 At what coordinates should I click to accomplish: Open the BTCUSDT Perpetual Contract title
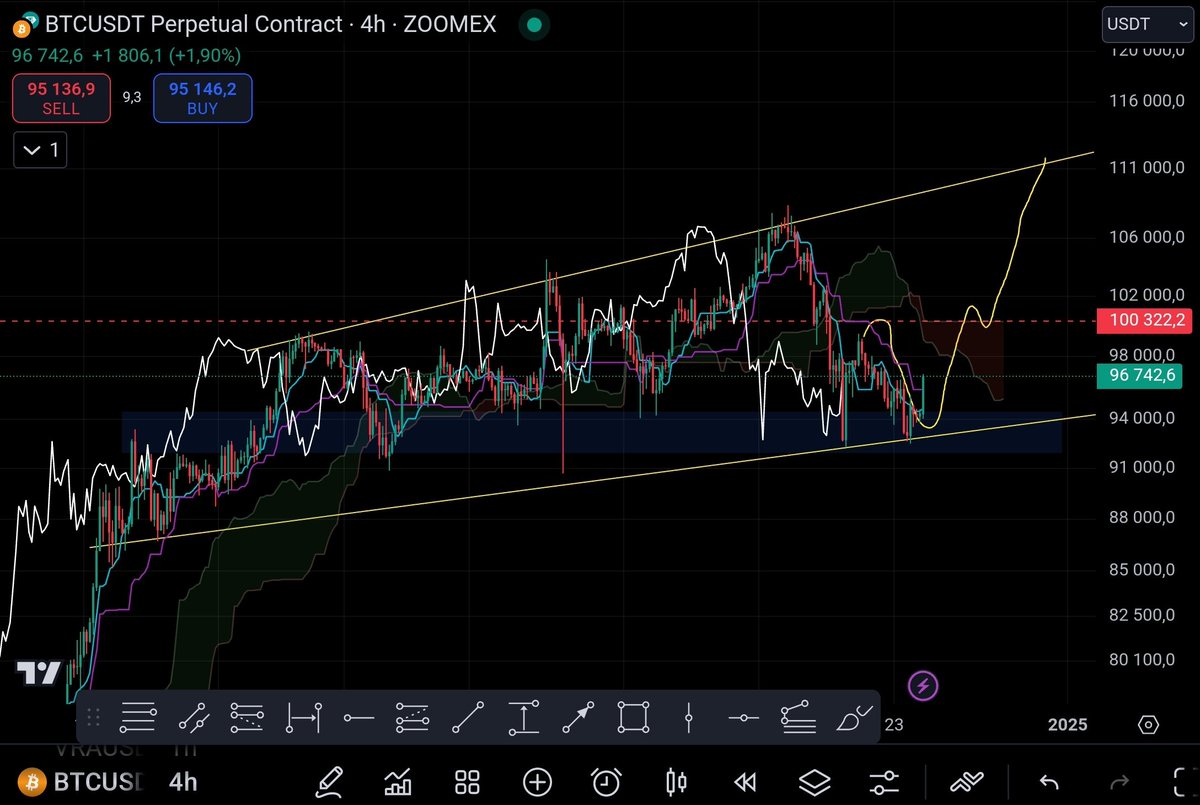[270, 24]
